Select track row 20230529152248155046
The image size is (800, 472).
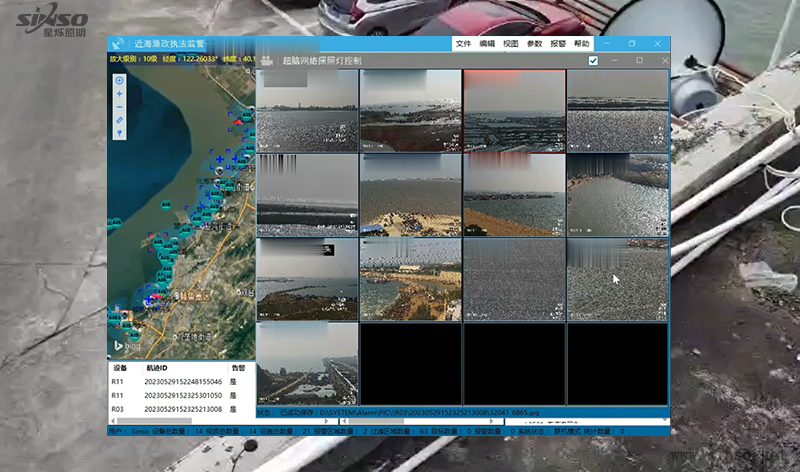point(183,382)
